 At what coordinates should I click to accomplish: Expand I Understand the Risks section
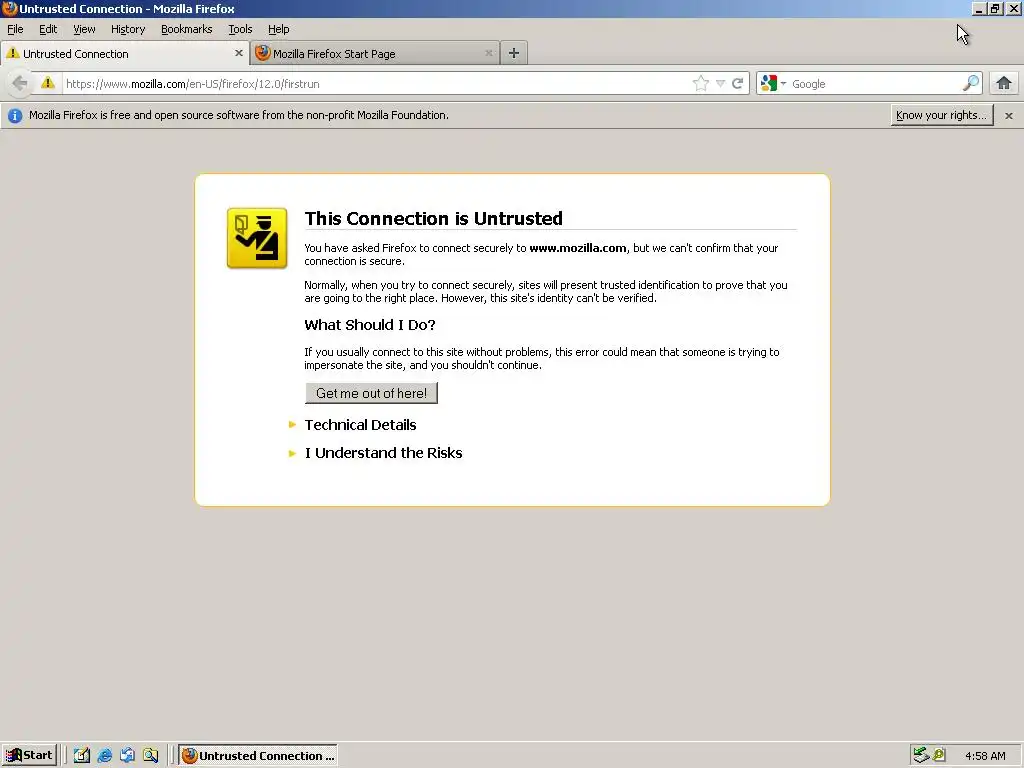click(383, 453)
